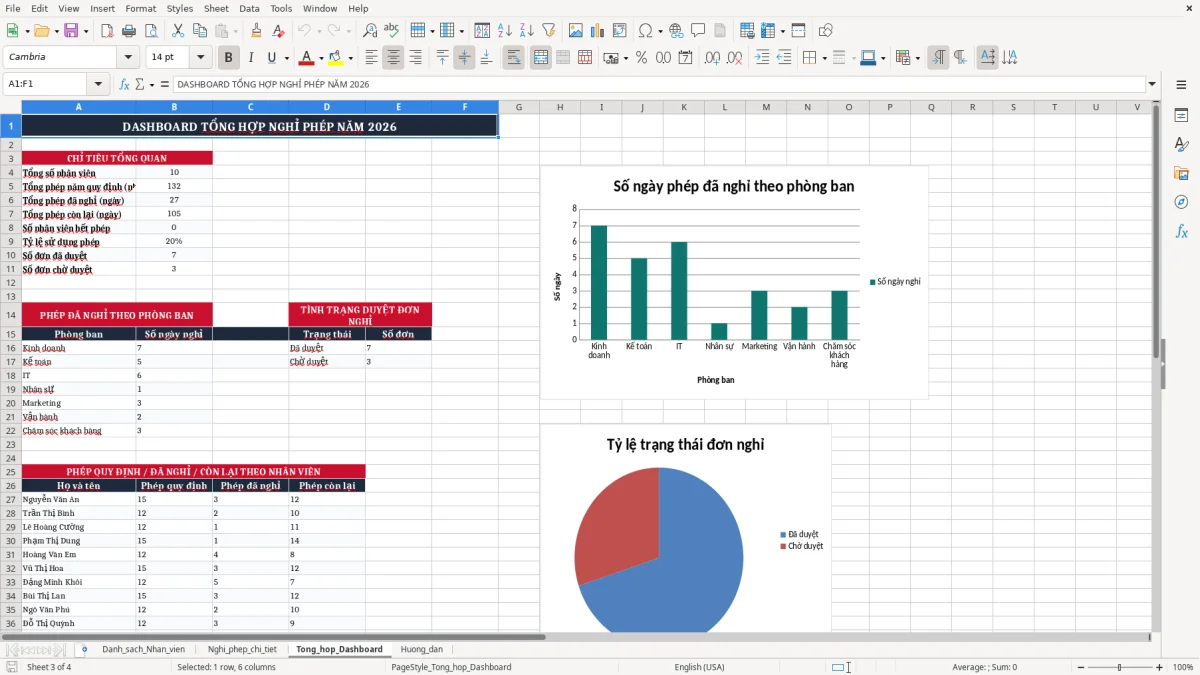Image resolution: width=1200 pixels, height=675 pixels.
Task: Click the Save document icon
Action: (x=70, y=31)
